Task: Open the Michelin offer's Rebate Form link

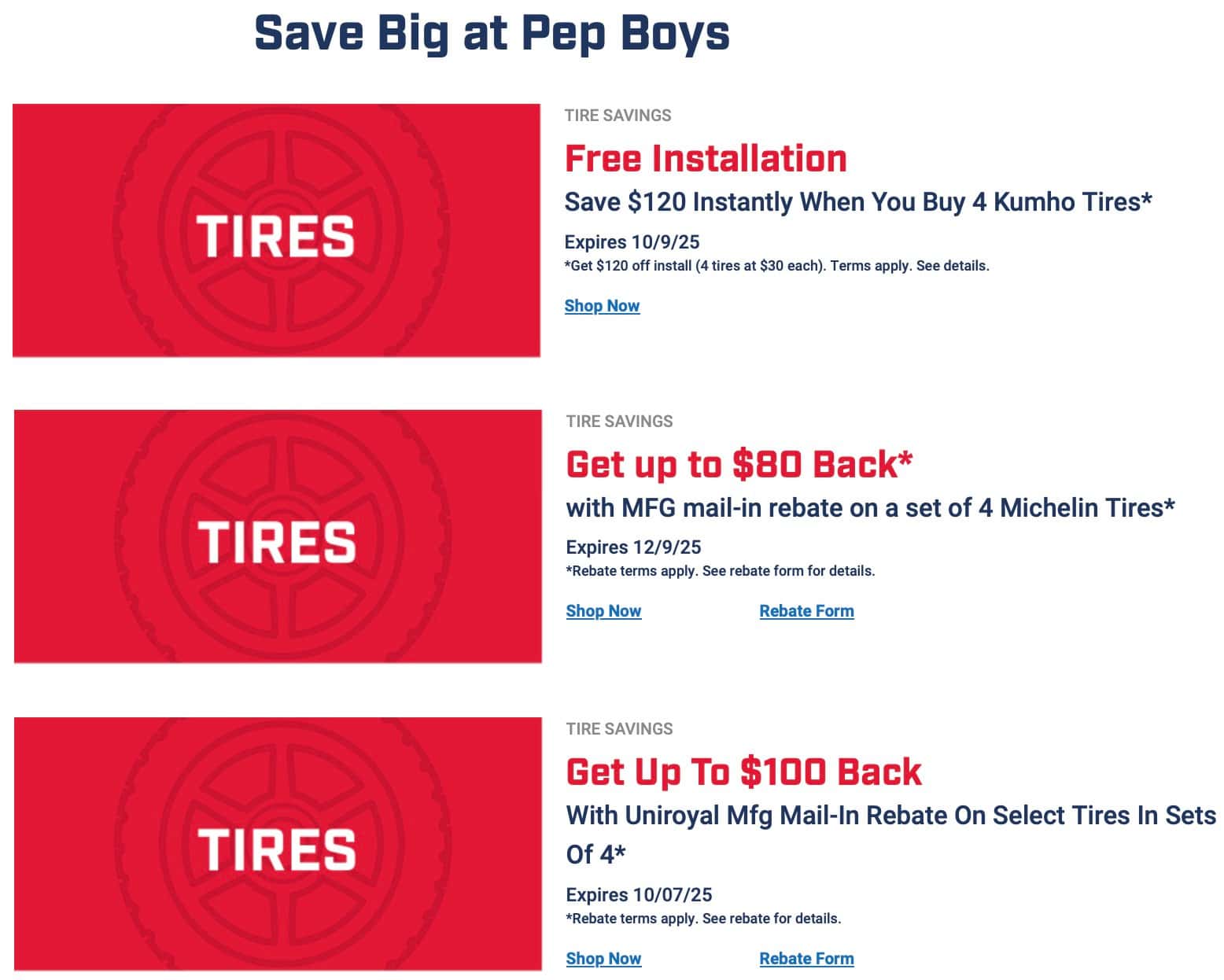Action: (806, 611)
